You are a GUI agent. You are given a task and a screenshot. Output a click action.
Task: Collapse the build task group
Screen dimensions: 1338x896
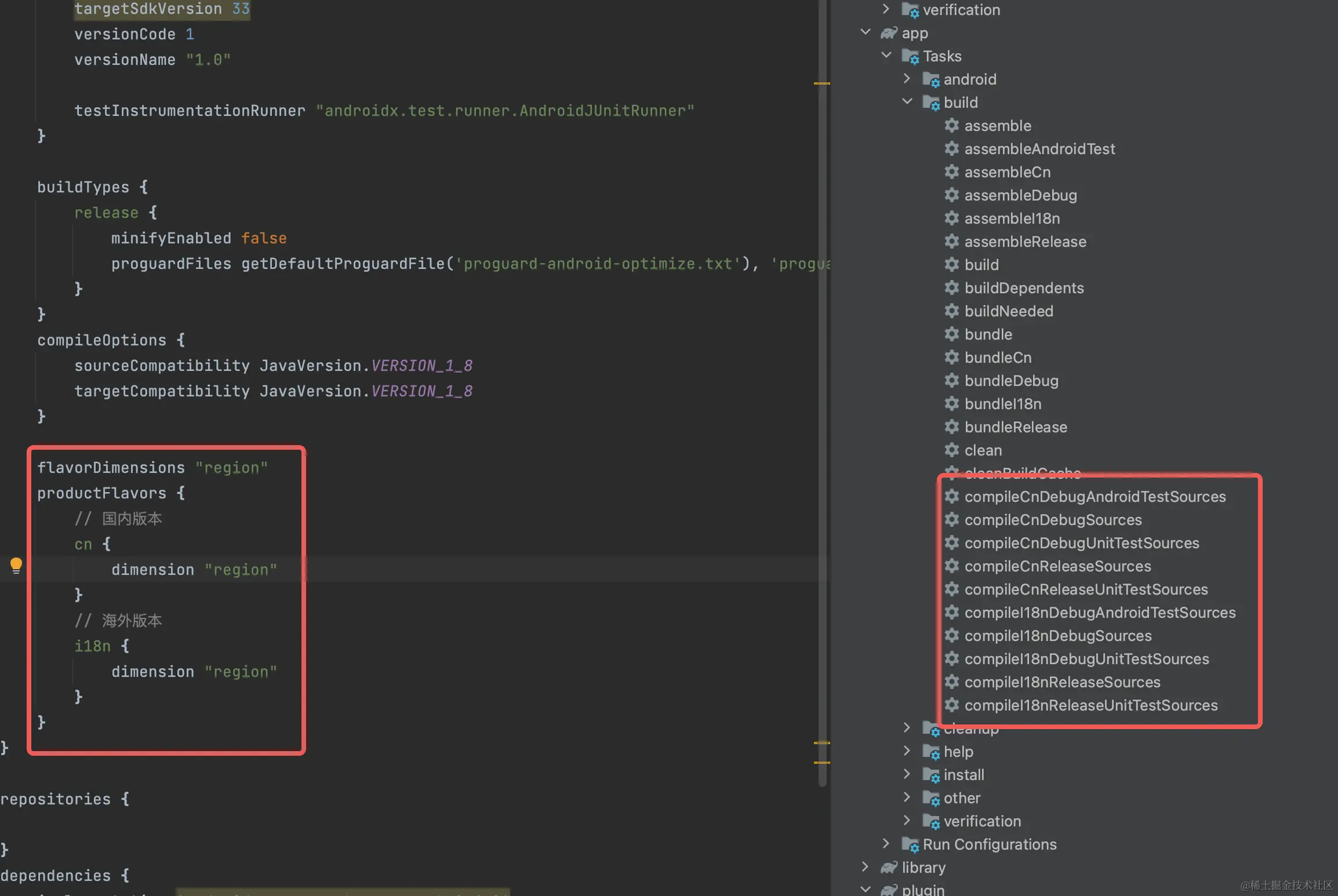coord(907,101)
